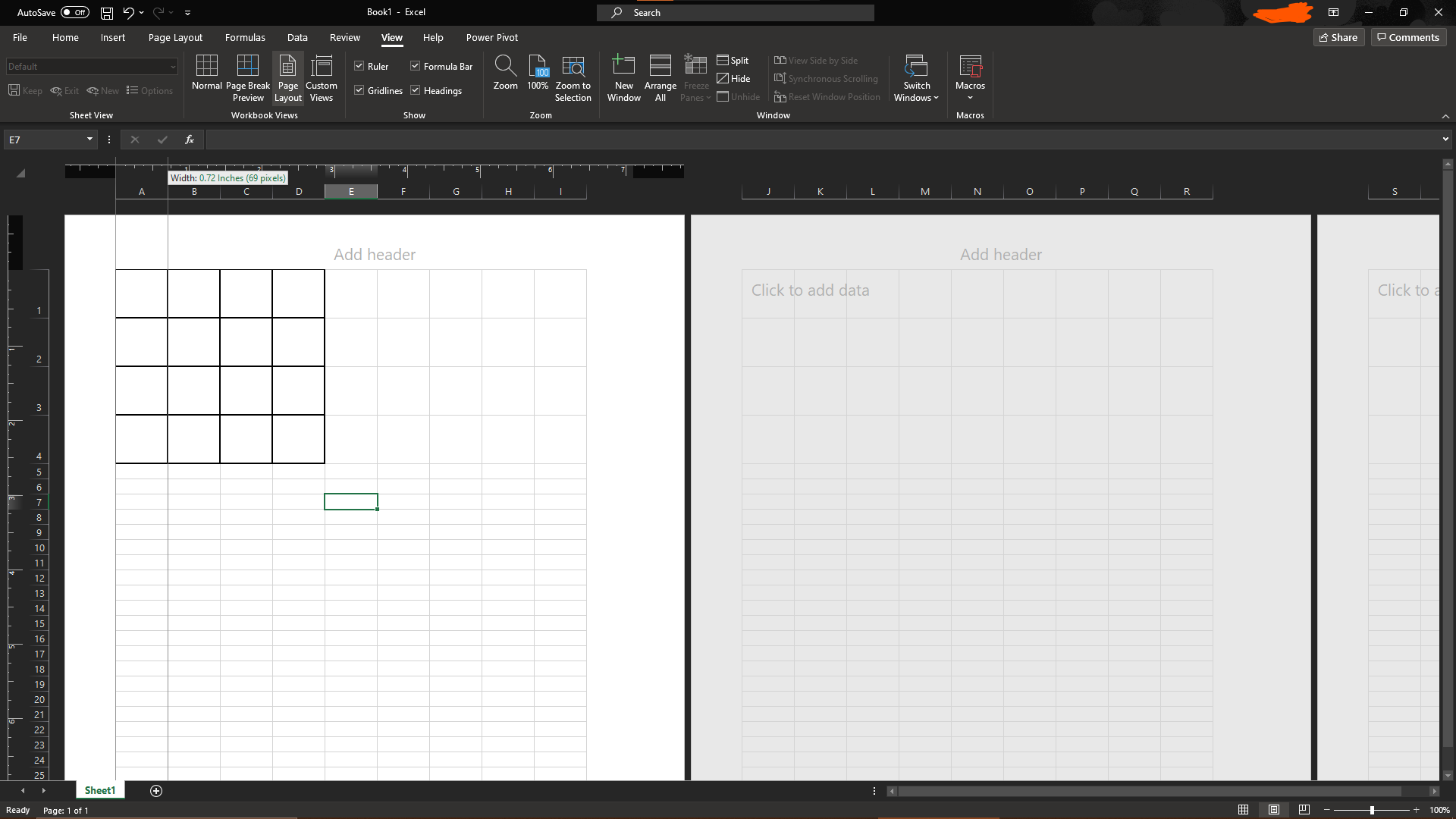Reset zoom to 100%

pos(538,73)
